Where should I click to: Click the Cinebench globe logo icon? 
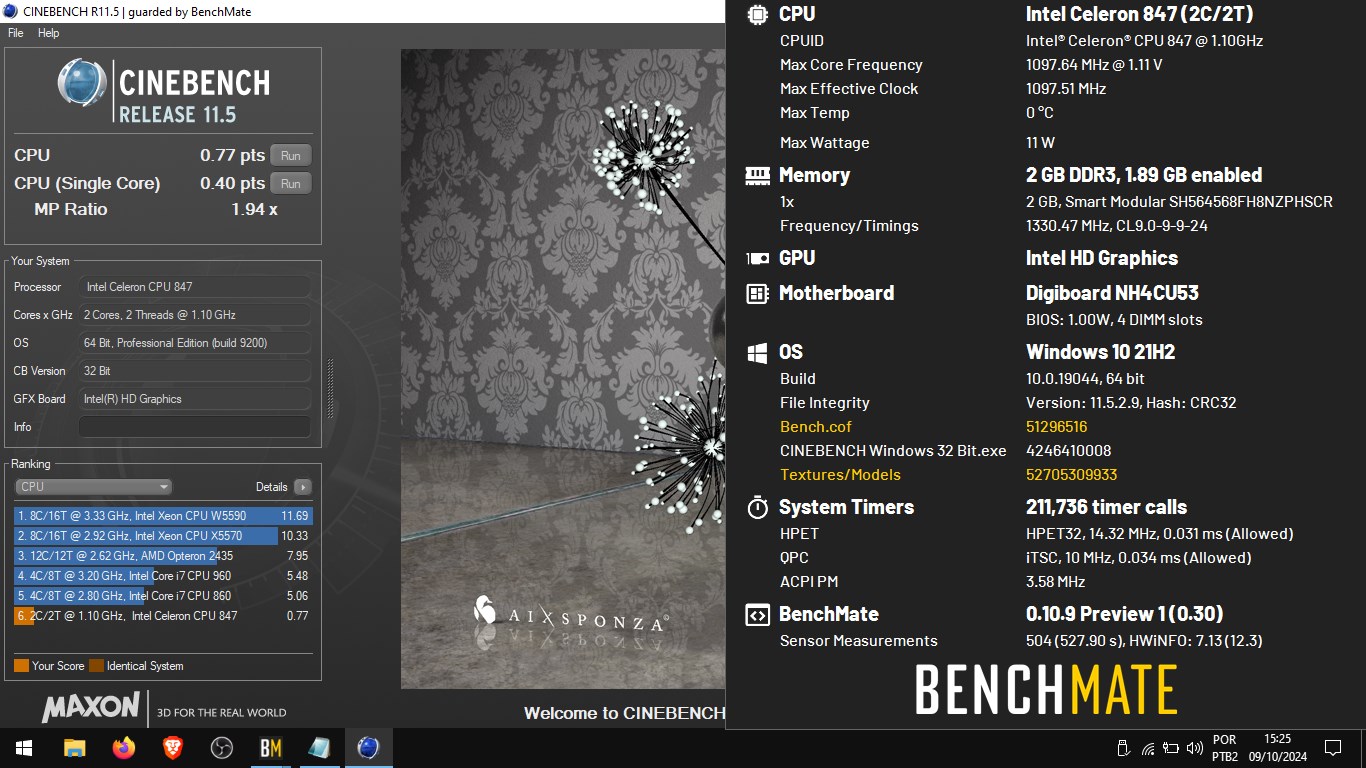click(x=82, y=83)
